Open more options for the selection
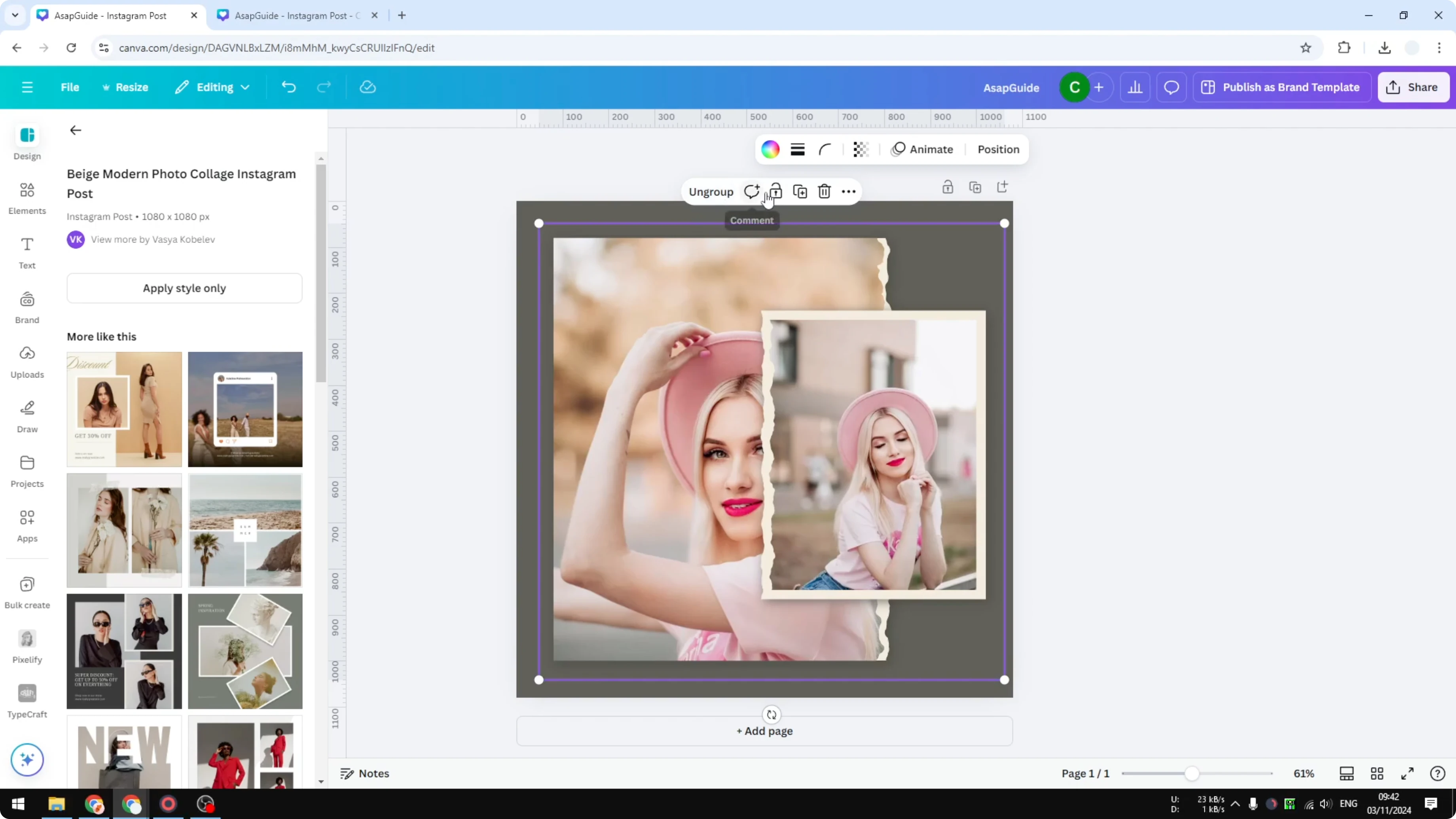 848,191
